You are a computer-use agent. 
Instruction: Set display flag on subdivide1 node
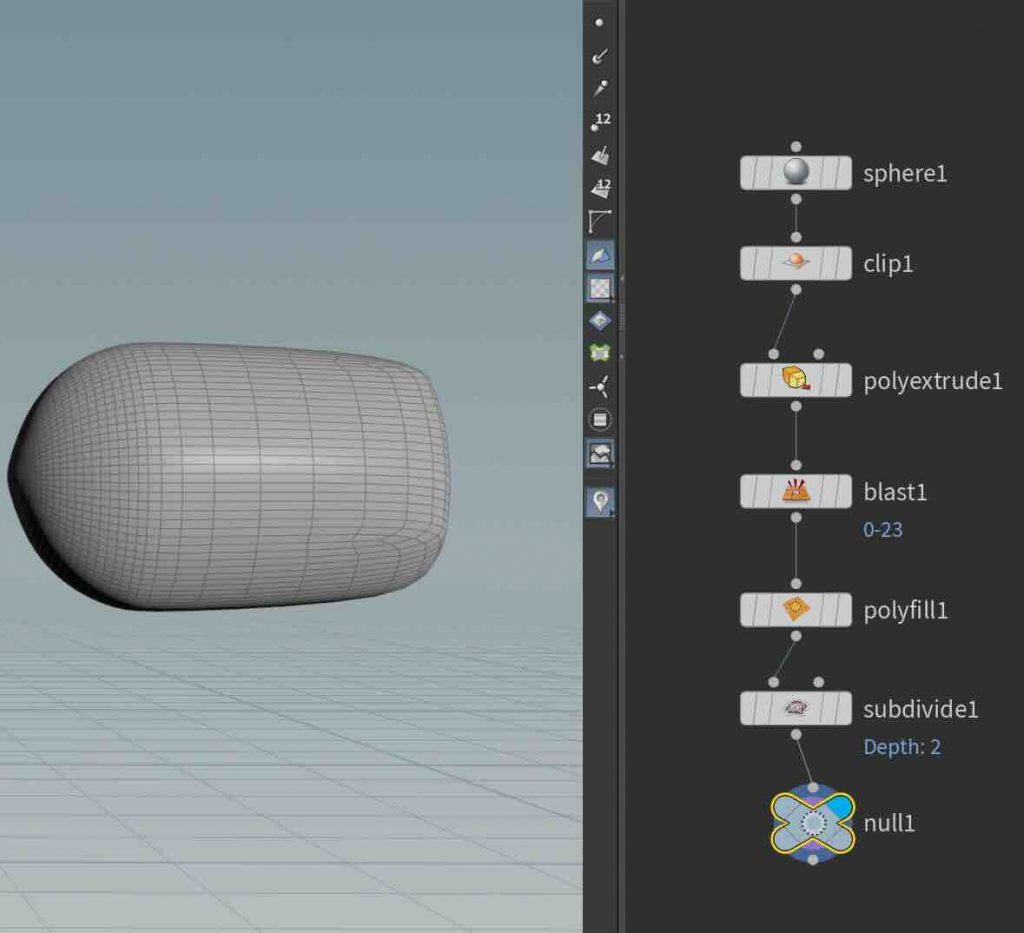coord(840,709)
